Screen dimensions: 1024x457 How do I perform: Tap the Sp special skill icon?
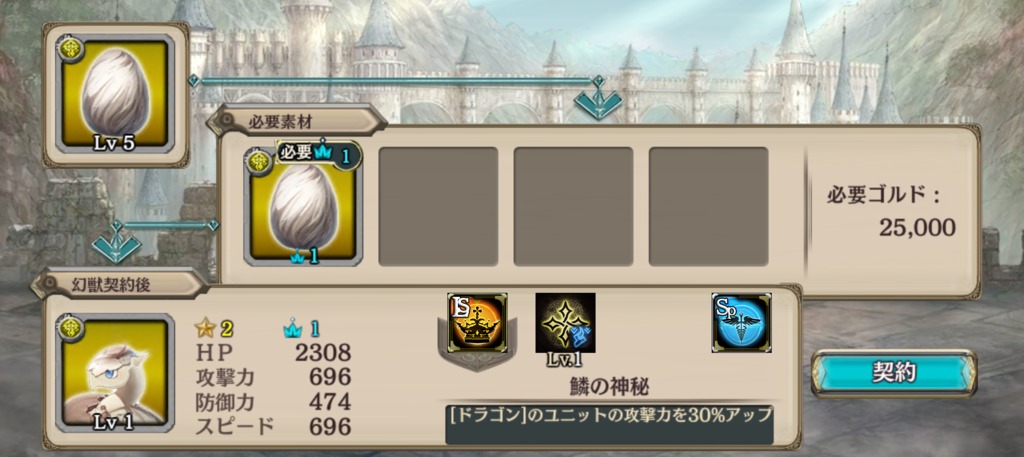pyautogui.click(x=741, y=323)
